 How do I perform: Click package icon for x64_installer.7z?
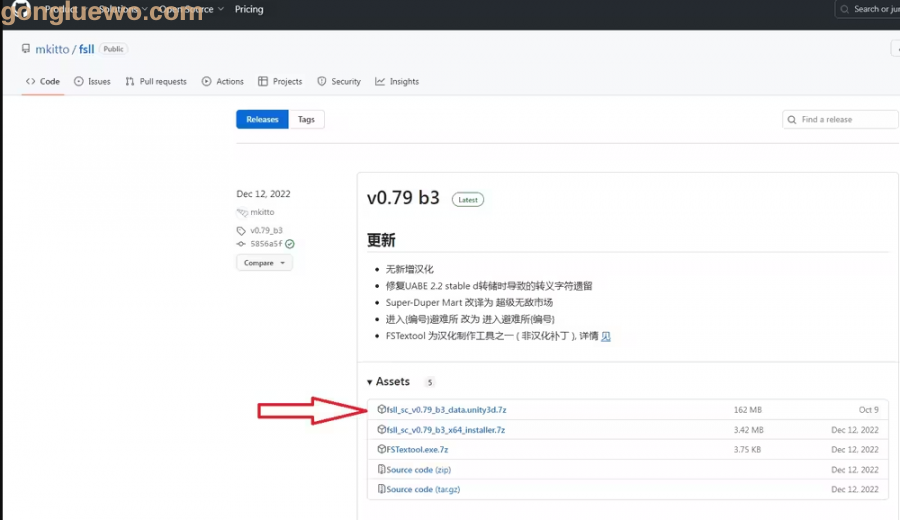click(x=381, y=429)
